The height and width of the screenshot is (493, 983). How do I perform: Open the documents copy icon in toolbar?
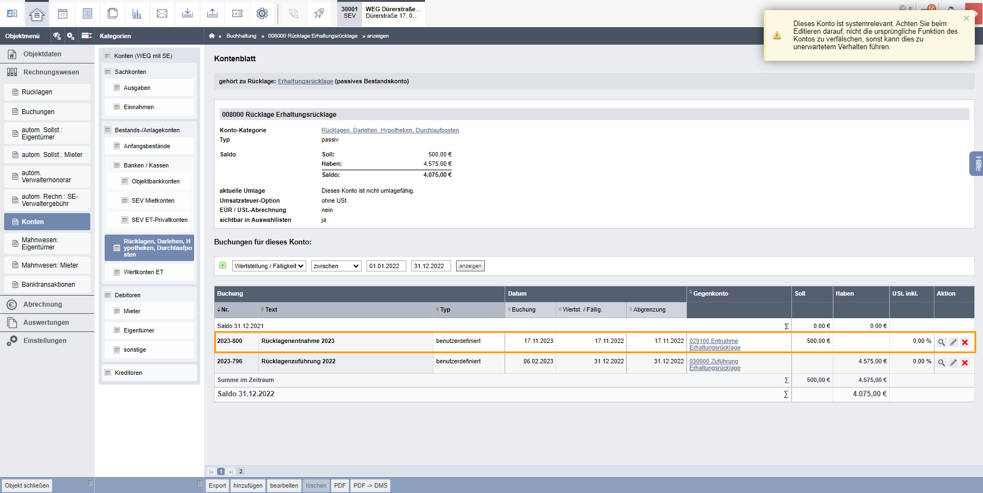coord(112,13)
